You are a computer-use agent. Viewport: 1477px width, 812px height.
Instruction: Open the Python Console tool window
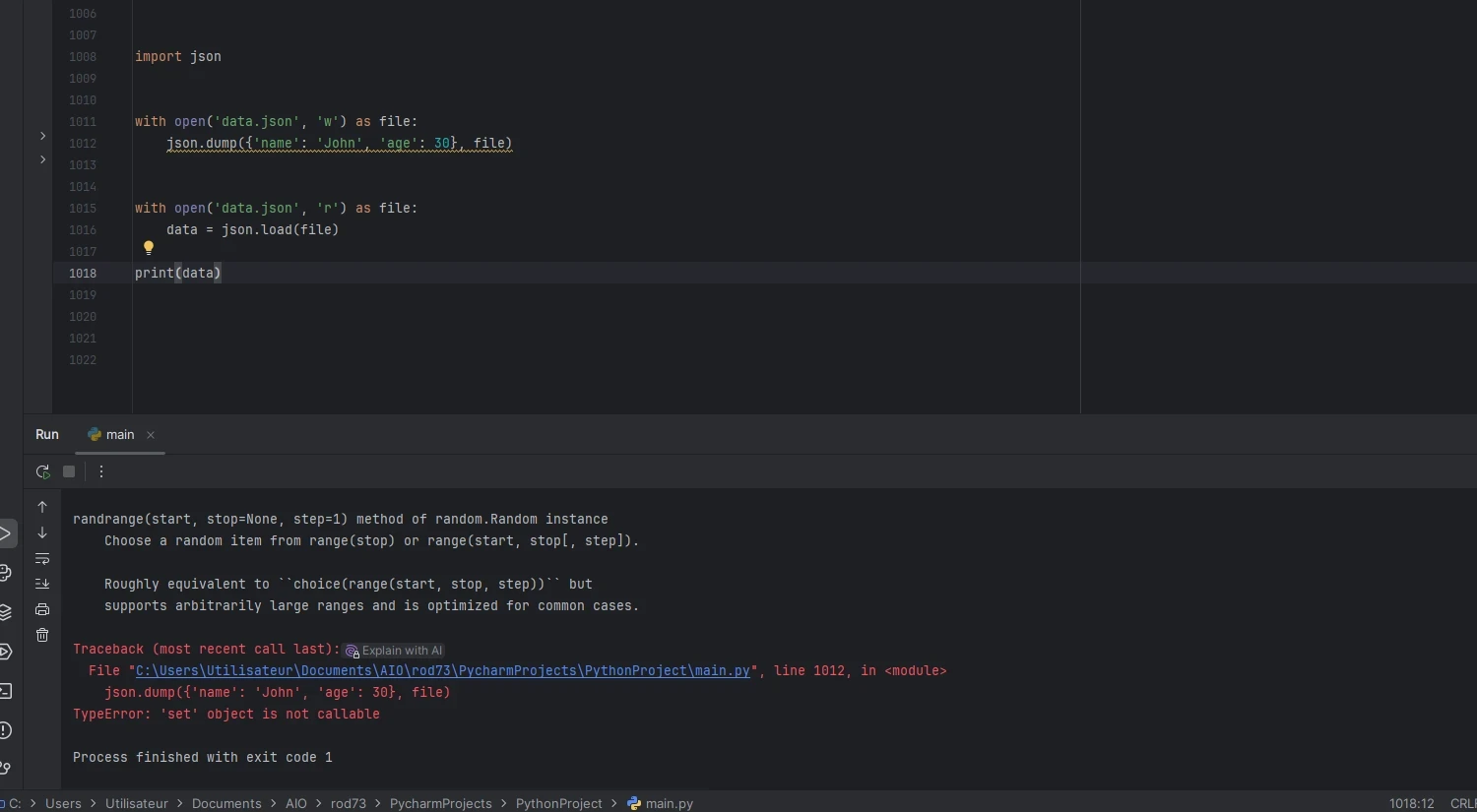6,573
